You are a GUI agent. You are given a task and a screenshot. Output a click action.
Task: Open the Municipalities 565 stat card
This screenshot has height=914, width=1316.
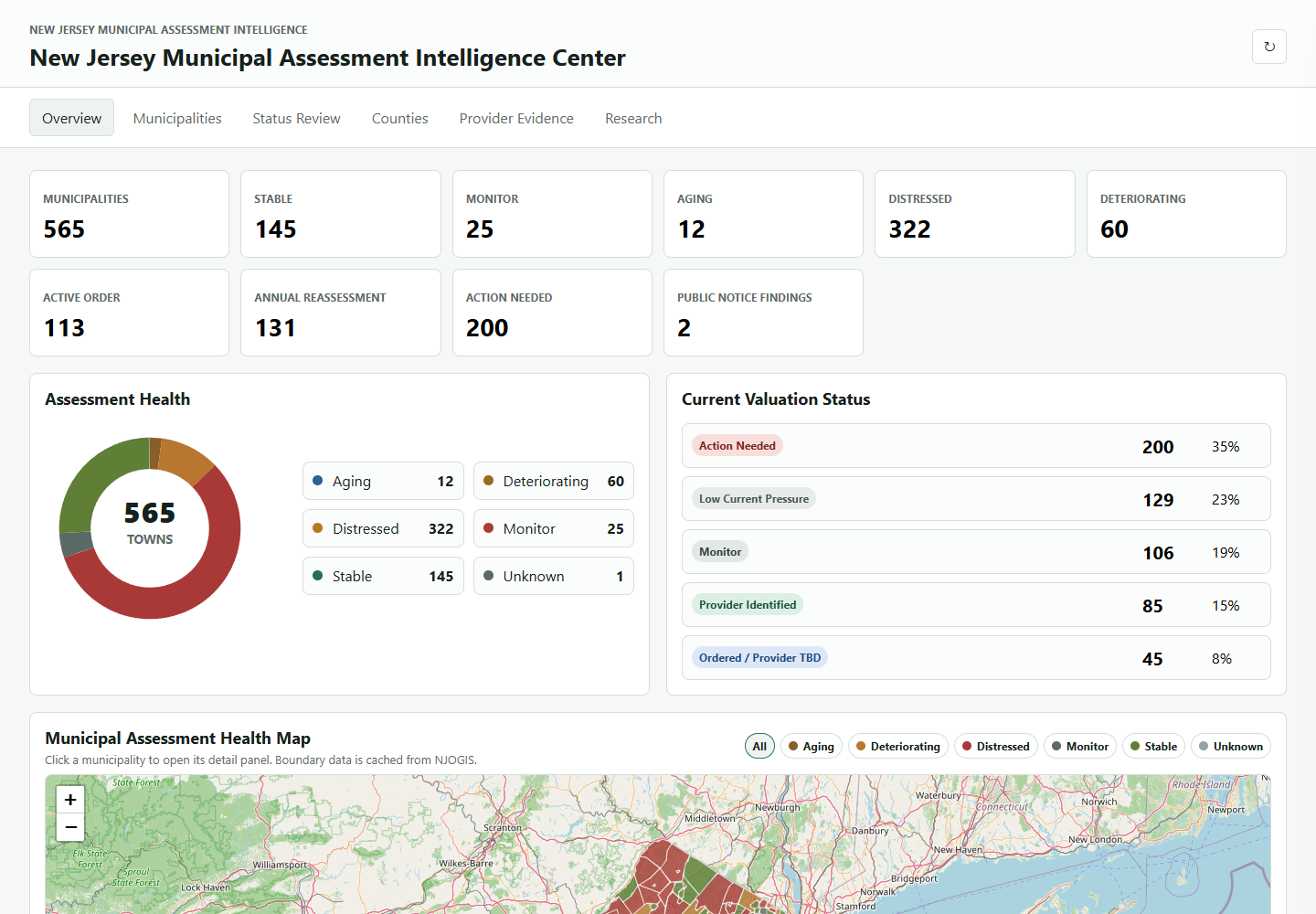tap(129, 214)
